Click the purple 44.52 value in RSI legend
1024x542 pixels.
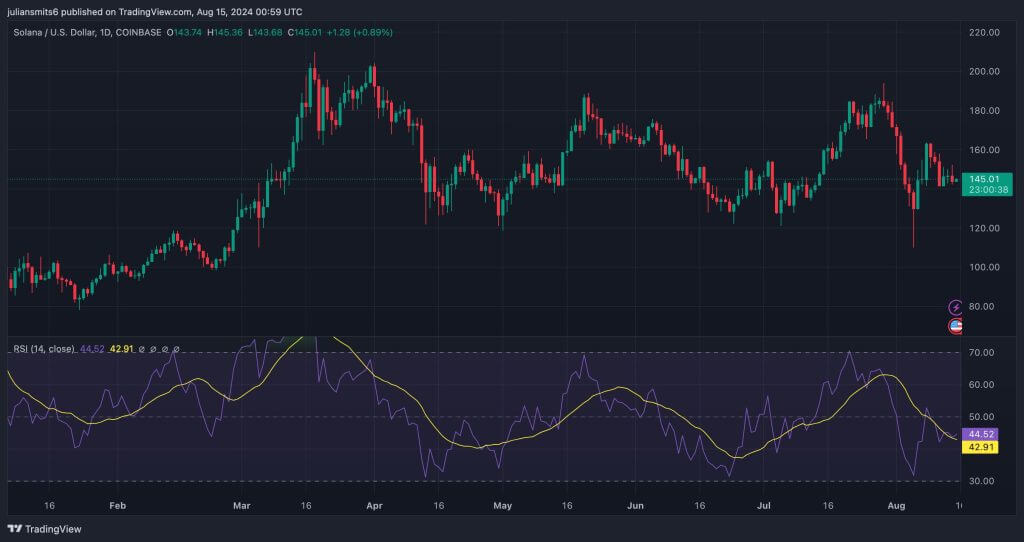click(92, 349)
